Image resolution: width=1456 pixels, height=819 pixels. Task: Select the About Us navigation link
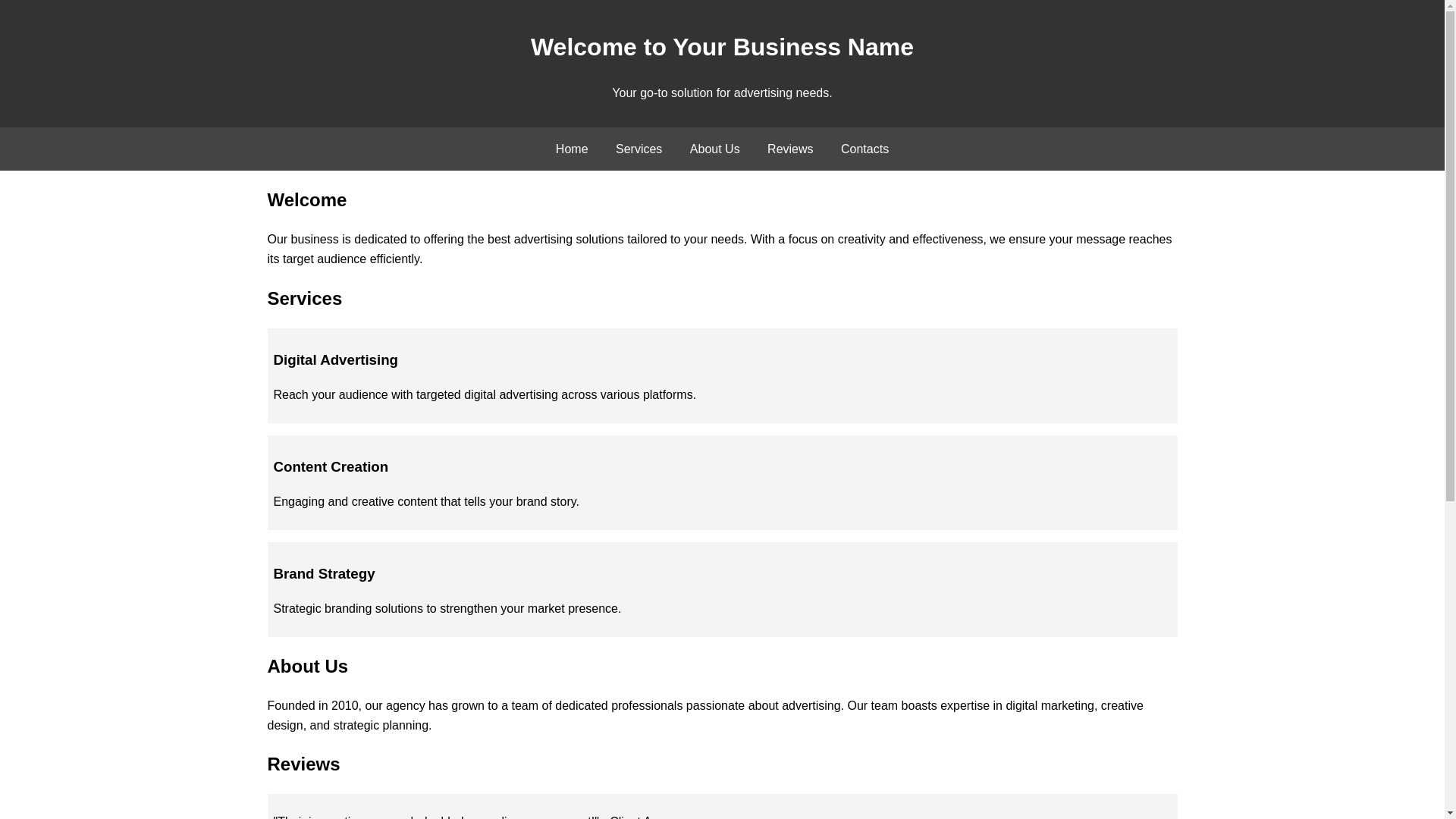coord(714,149)
